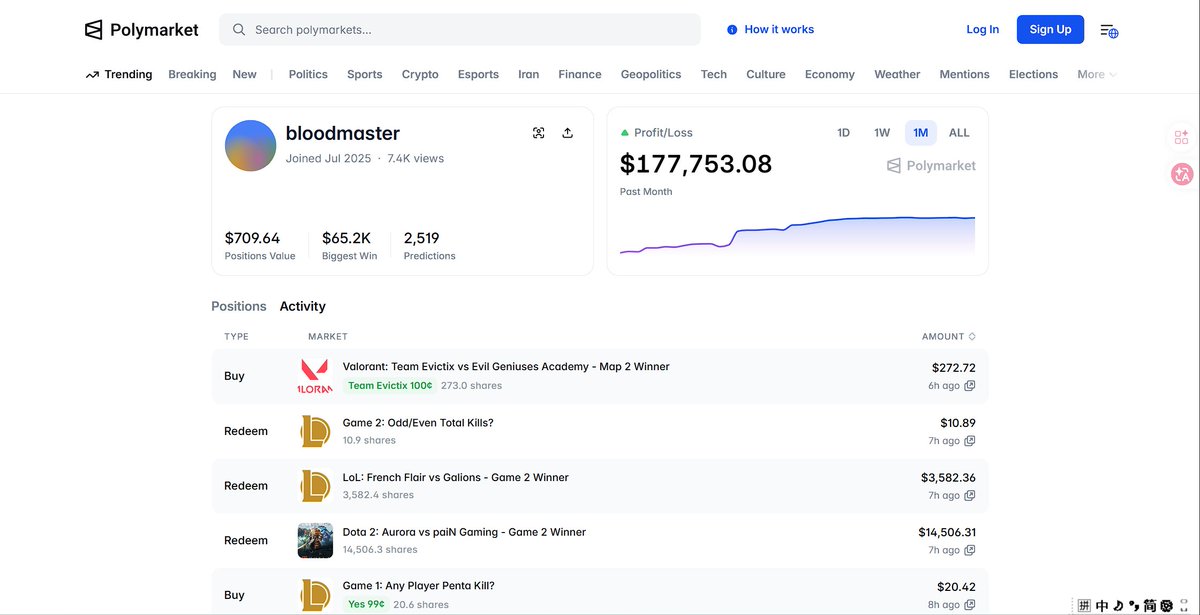This screenshot has height=615, width=1200.
Task: Click the Sign Up button
Action: 1050,30
